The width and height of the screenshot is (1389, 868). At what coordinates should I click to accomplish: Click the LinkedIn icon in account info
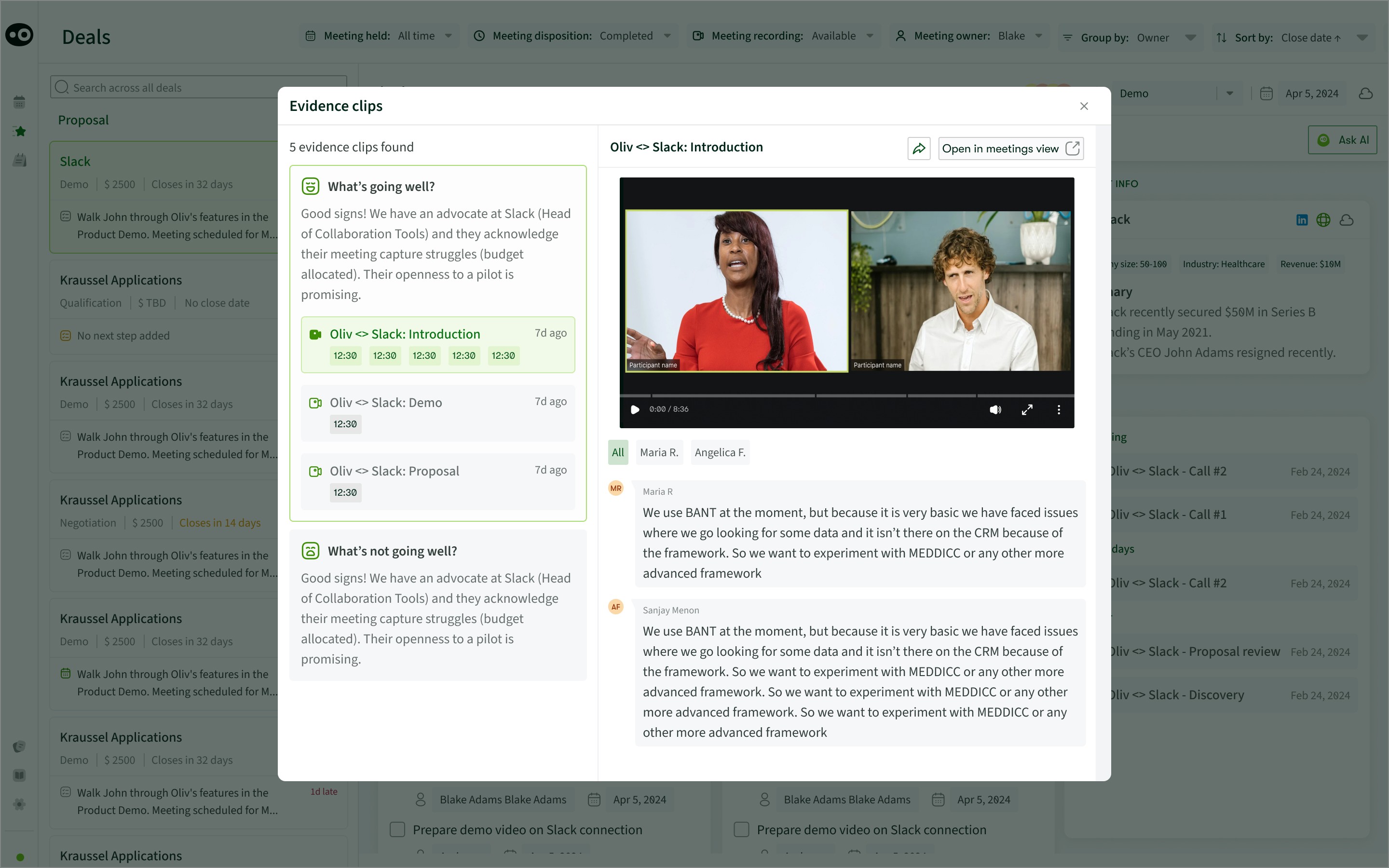point(1302,220)
